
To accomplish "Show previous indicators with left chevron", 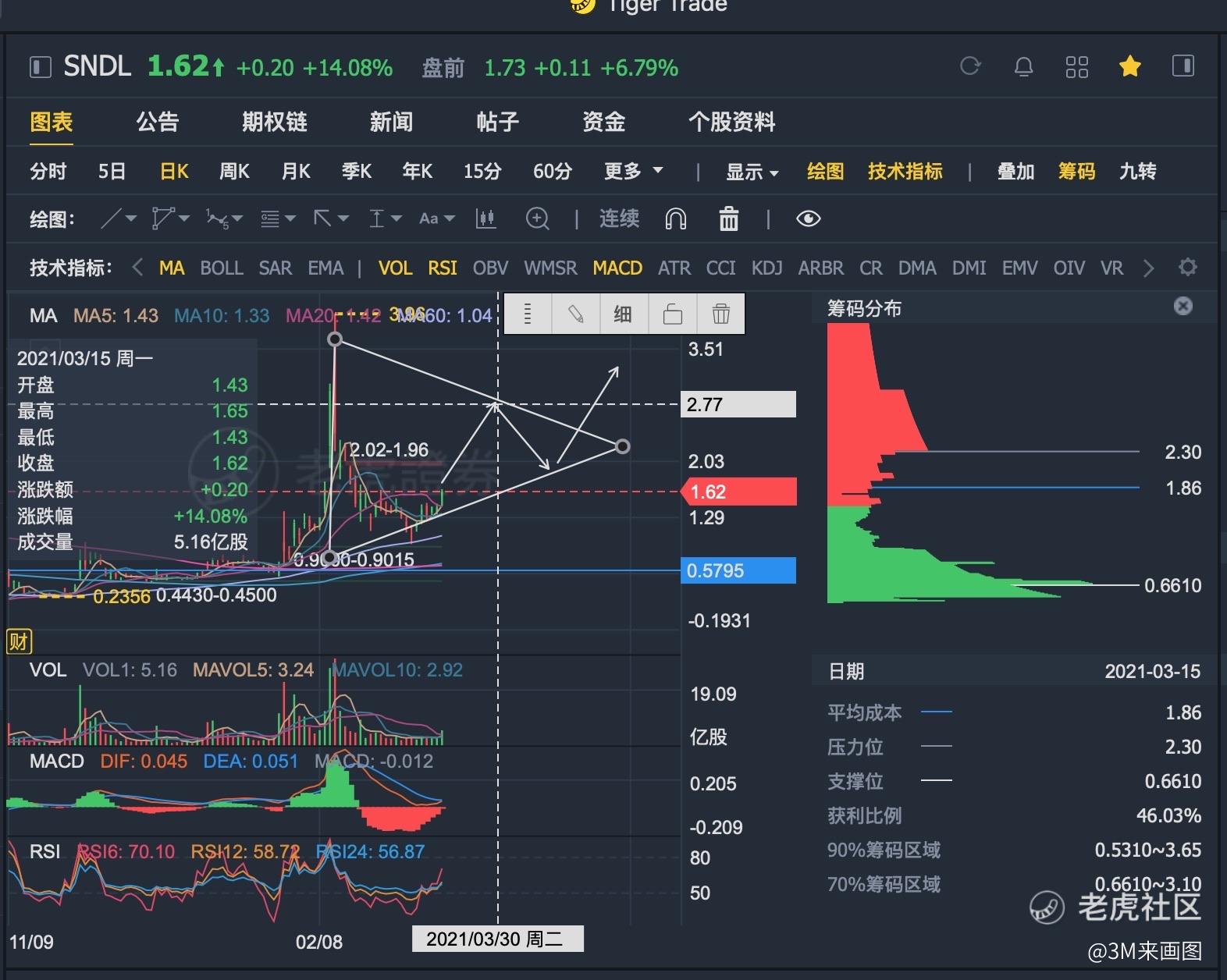I will (137, 268).
